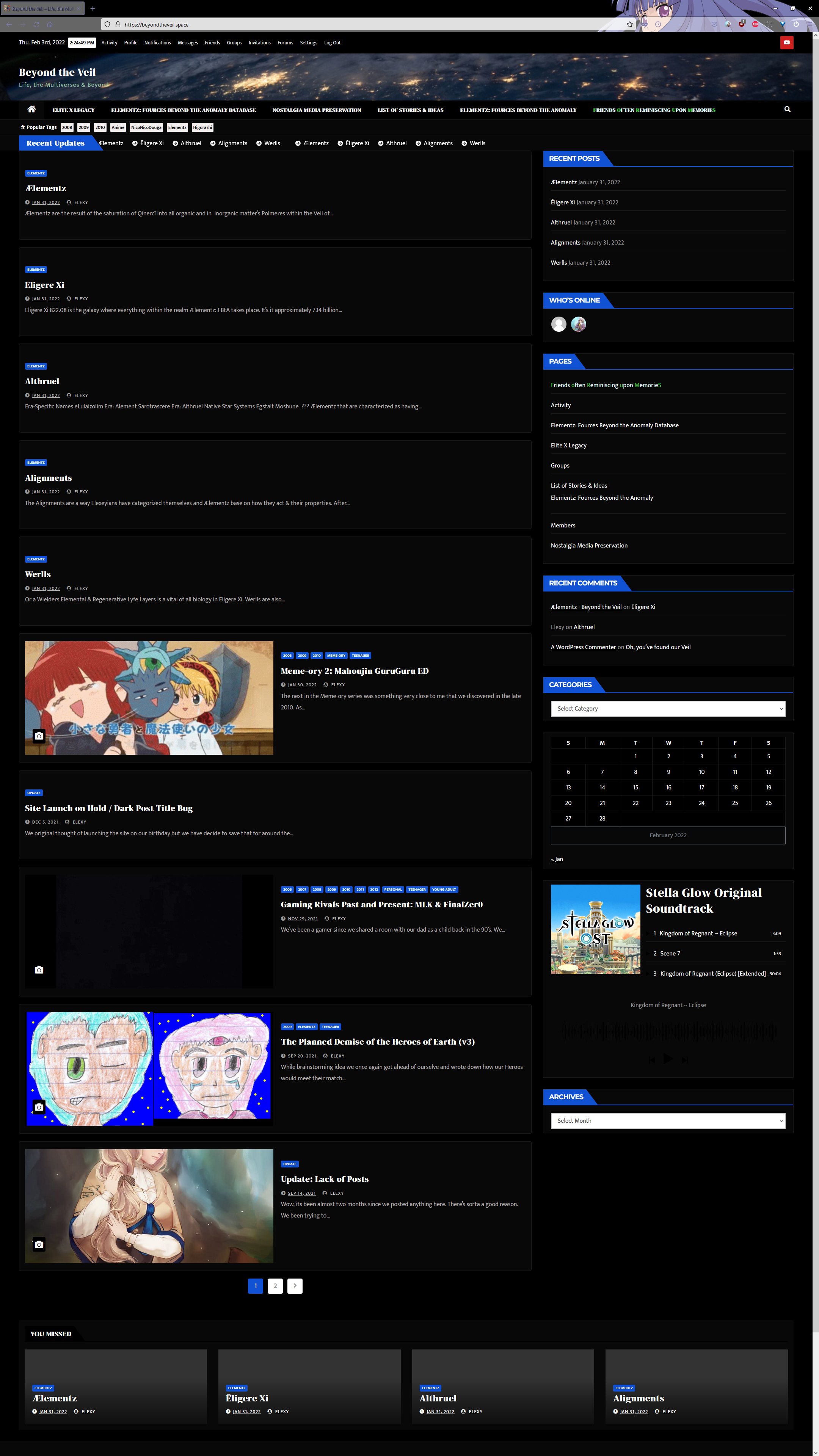The image size is (819, 1456).
Task: Seek within the audio waveform bar
Action: click(x=667, y=1032)
